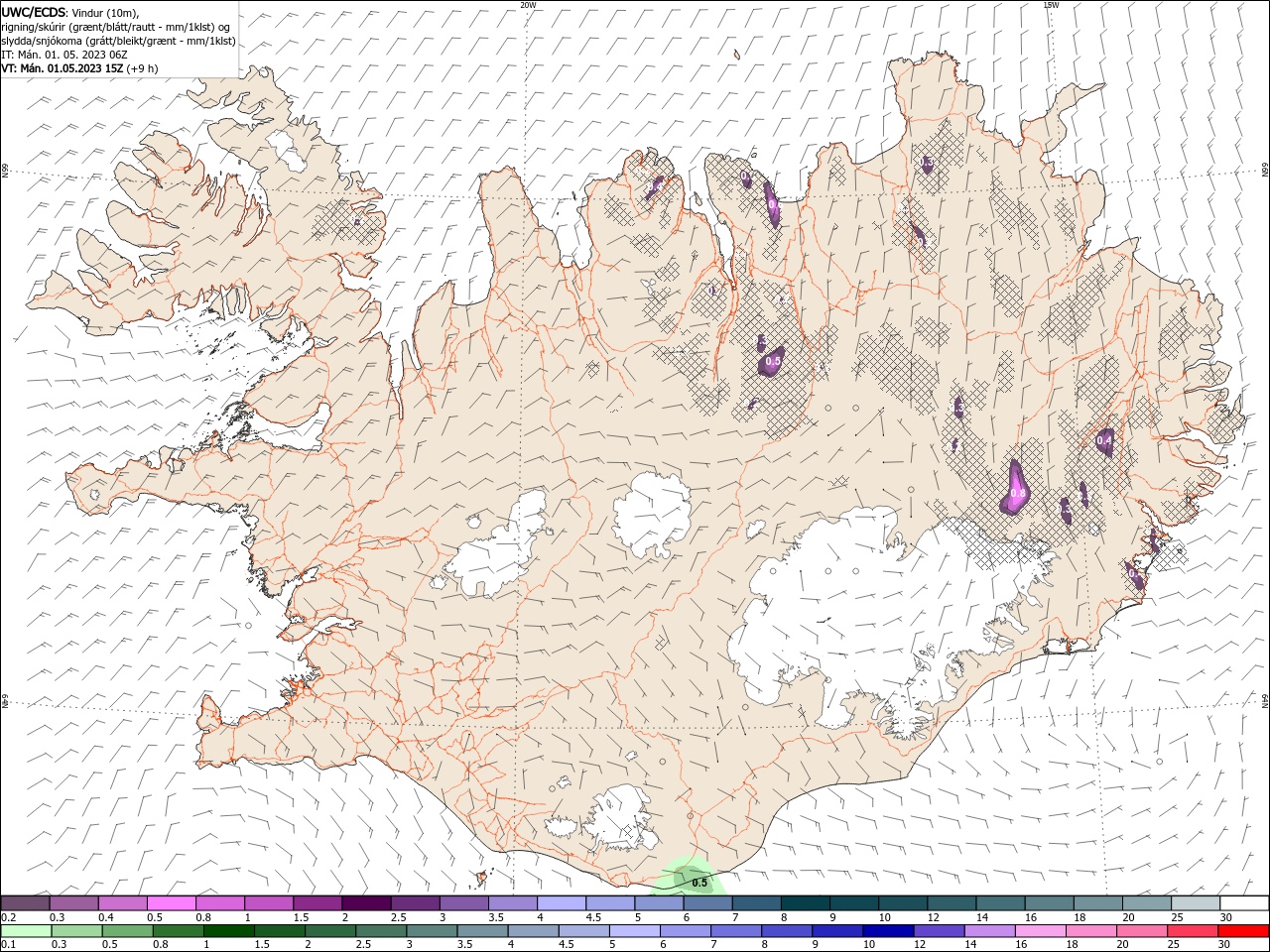
Task: Pick the upper legend light gray swatch starting at 25
Action: 1197,903
